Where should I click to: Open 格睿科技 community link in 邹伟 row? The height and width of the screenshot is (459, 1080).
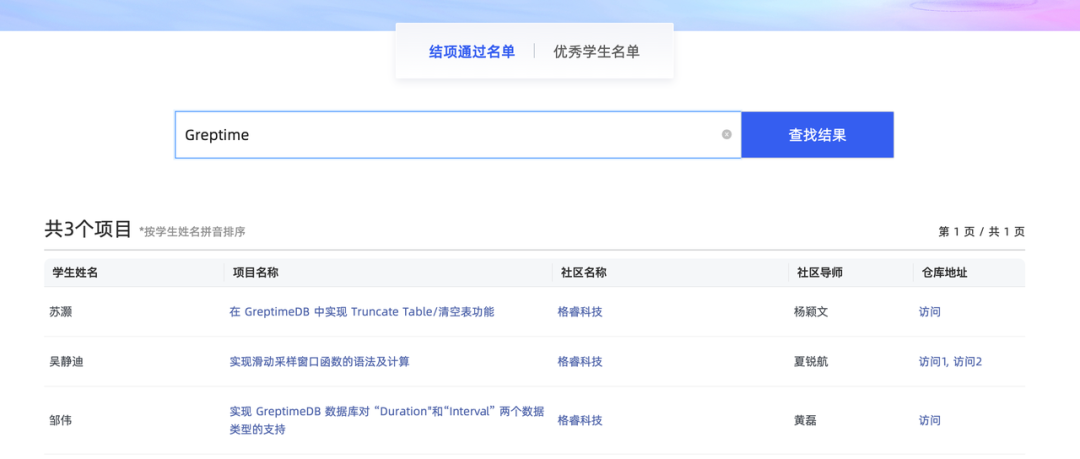pyautogui.click(x=580, y=420)
